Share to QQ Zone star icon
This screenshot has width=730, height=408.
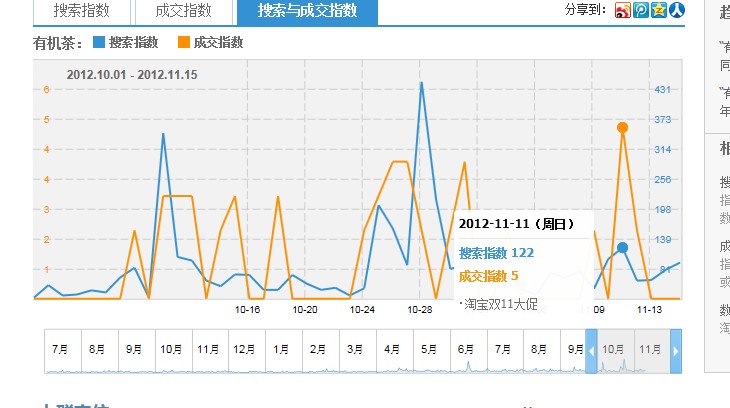point(658,11)
